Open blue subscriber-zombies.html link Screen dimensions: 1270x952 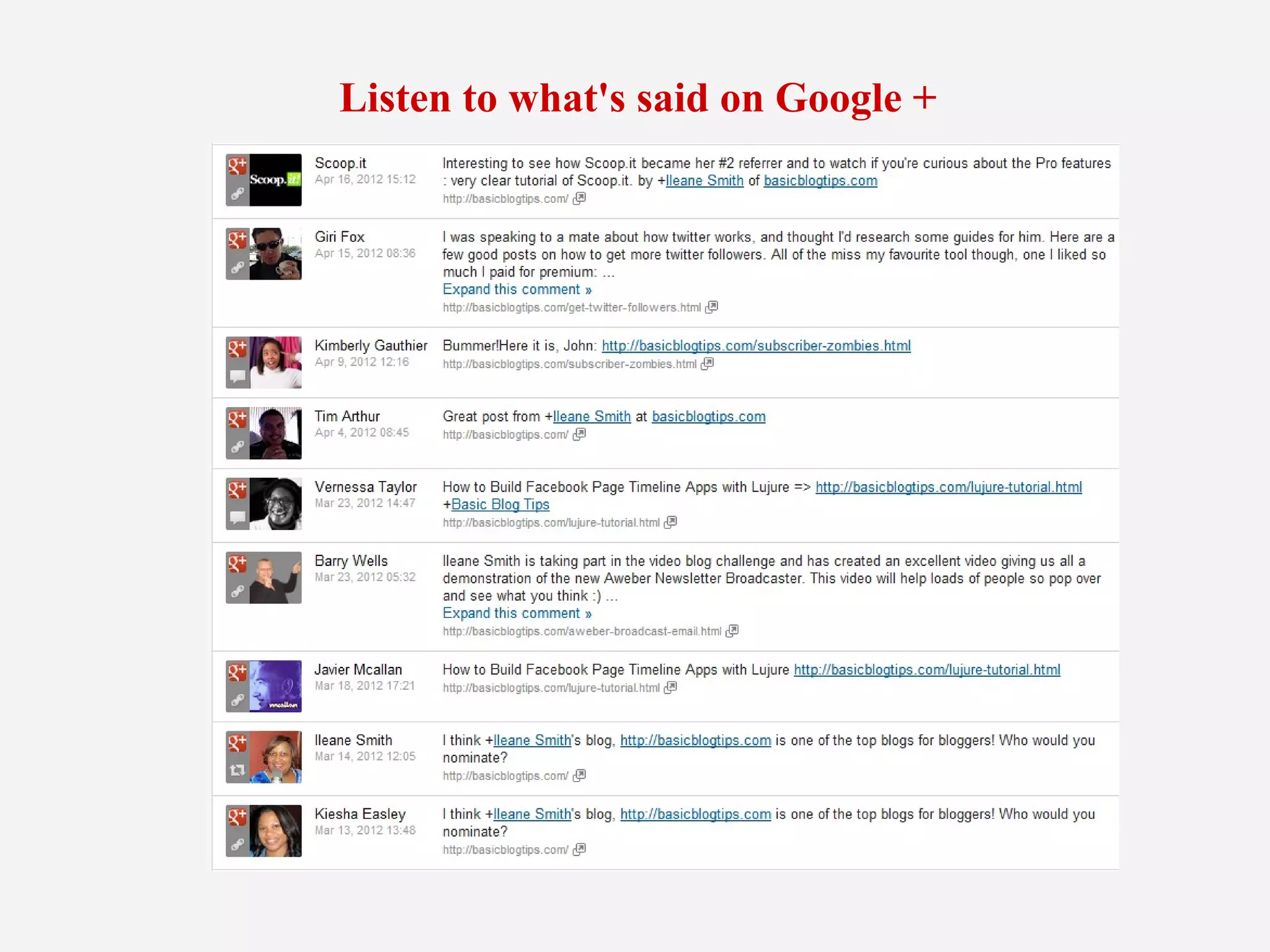tap(757, 346)
